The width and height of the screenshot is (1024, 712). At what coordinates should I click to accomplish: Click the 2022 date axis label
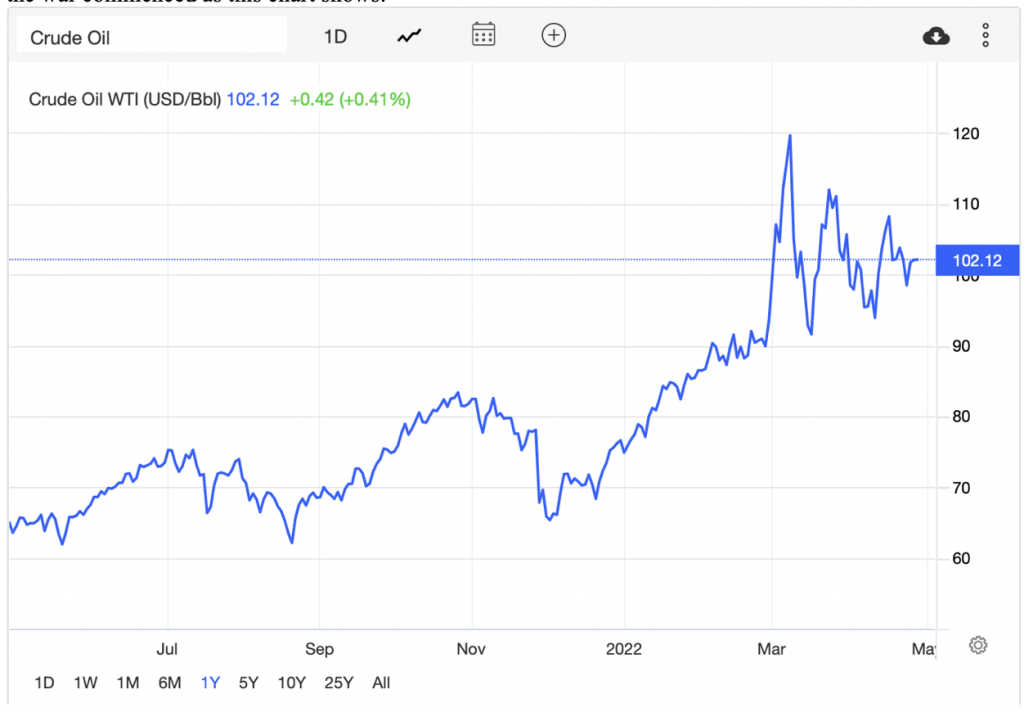(x=624, y=649)
